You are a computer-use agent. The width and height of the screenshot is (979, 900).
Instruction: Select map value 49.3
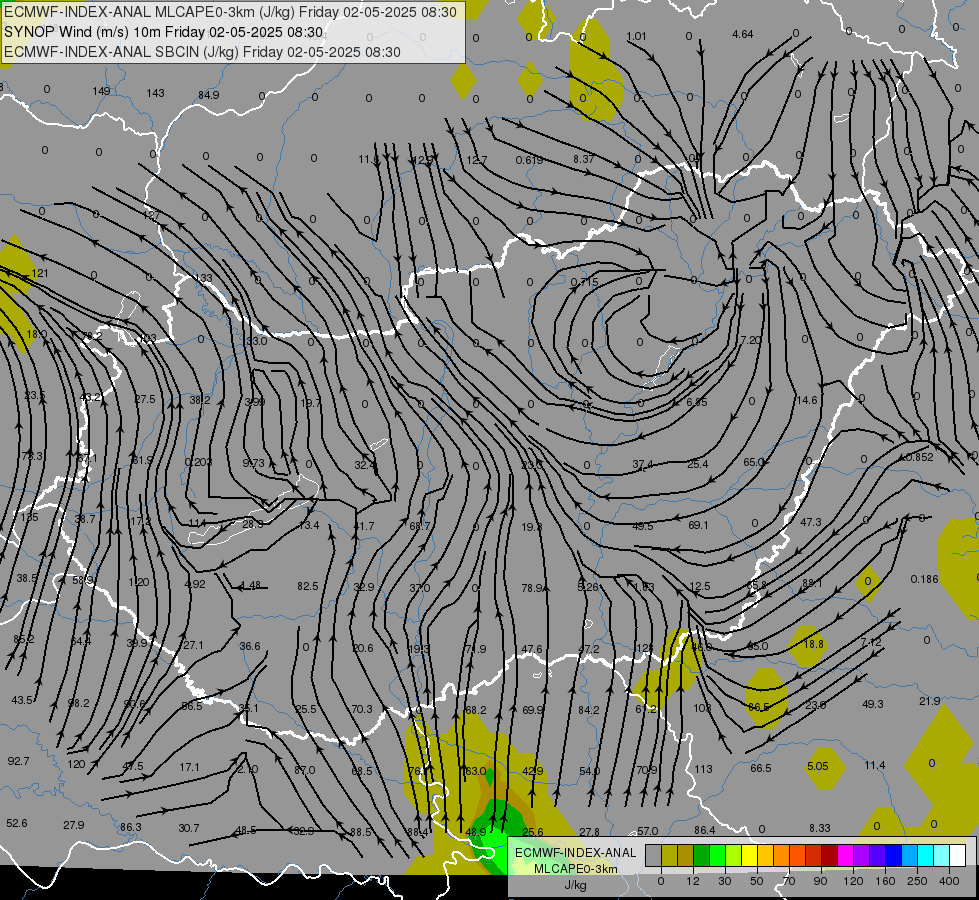pos(873,704)
